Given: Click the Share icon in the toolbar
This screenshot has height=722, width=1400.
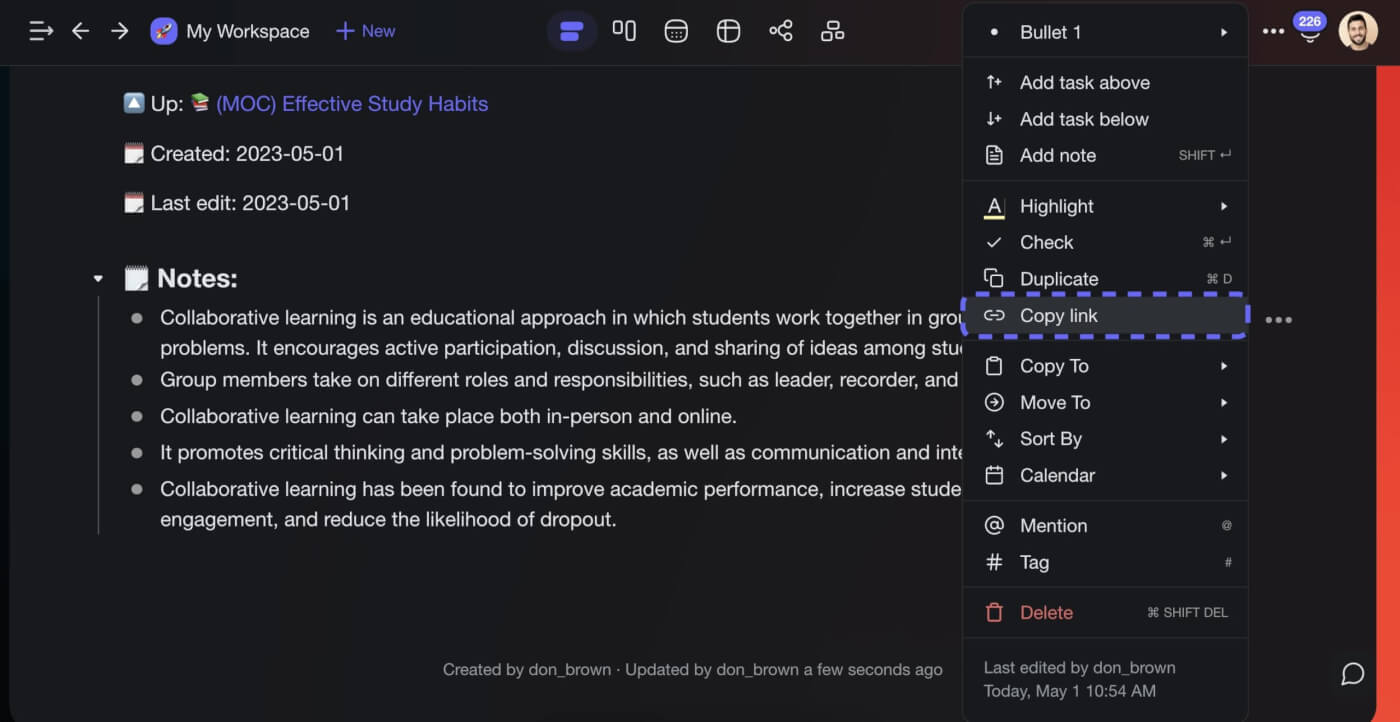Looking at the screenshot, I should pyautogui.click(x=781, y=31).
